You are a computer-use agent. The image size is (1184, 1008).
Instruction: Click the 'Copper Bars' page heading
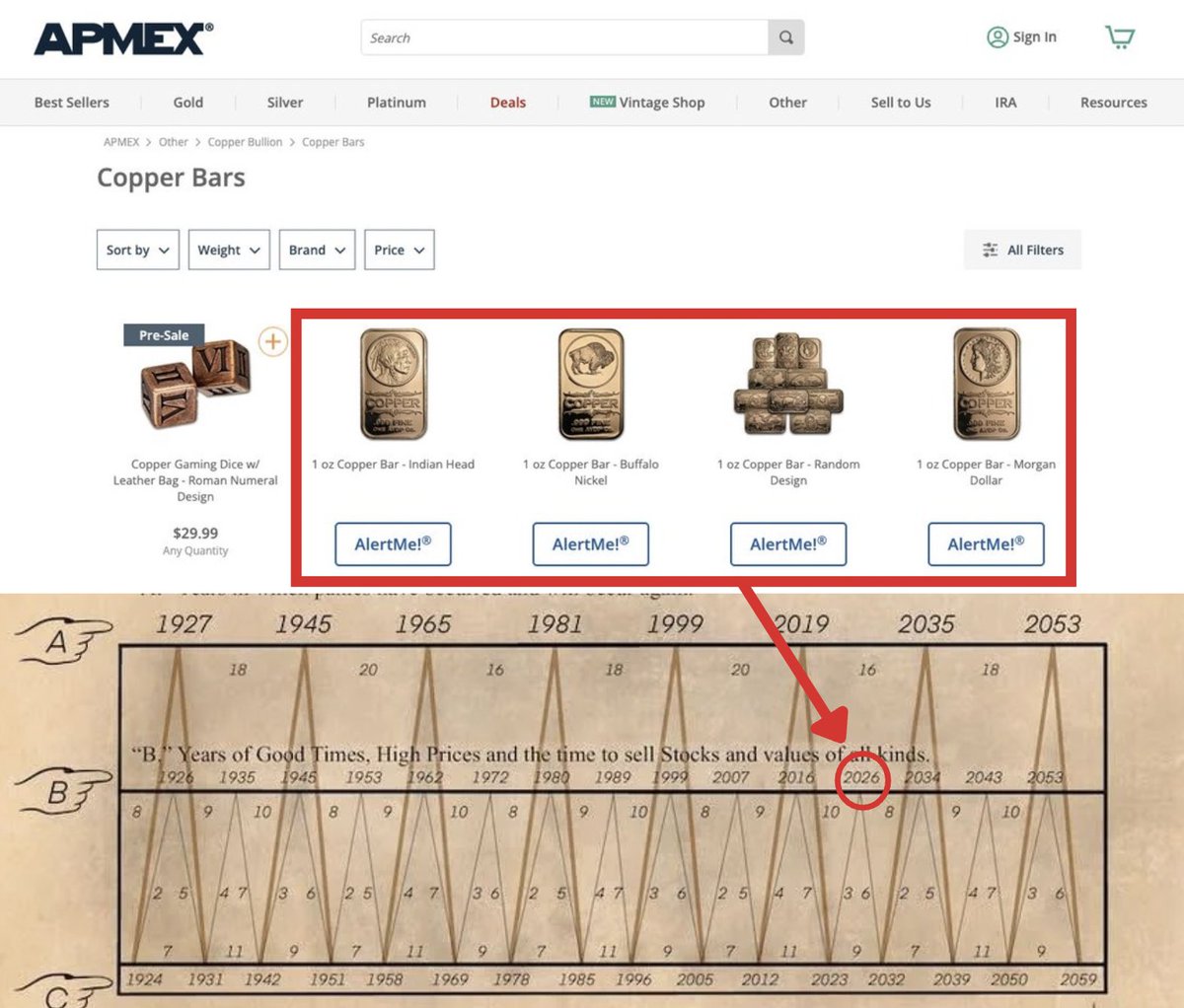171,179
